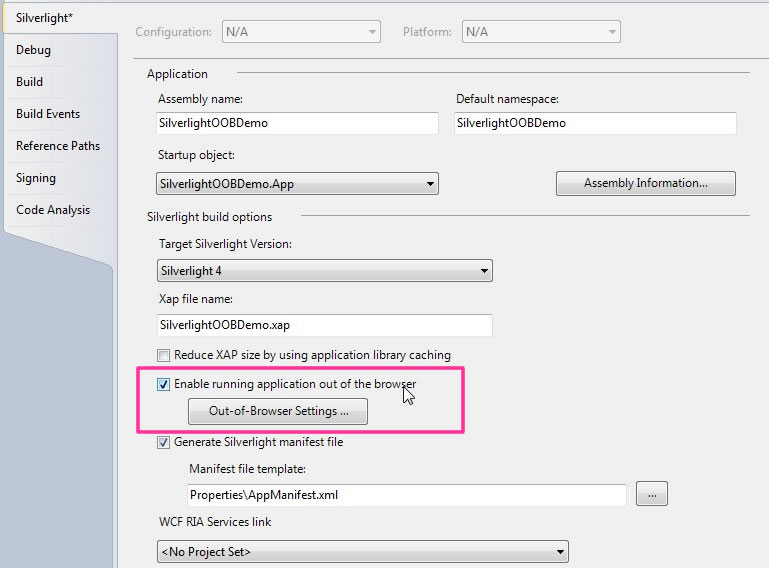Viewport: 769px width, 568px height.
Task: Open the Configuration dropdown
Action: click(301, 32)
